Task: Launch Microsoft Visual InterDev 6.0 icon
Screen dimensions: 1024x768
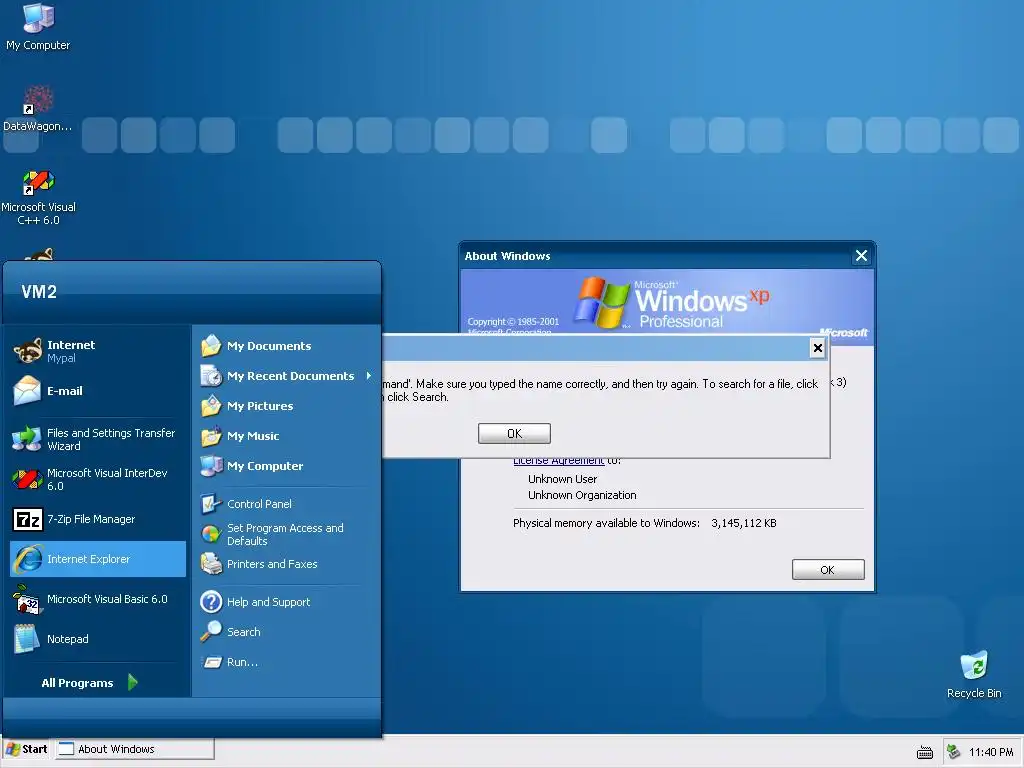Action: click(27, 479)
